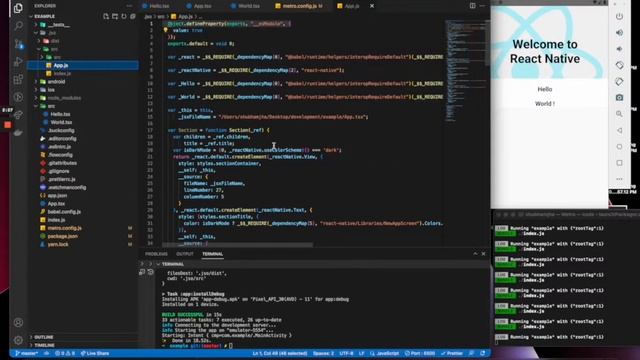Viewport: 640px width, 360px height.
Task: Select the Terminal panel tab
Action: pos(213,254)
